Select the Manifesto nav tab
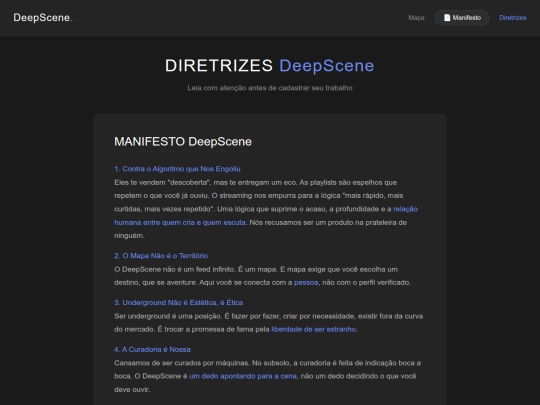The image size is (540, 405). (462, 18)
